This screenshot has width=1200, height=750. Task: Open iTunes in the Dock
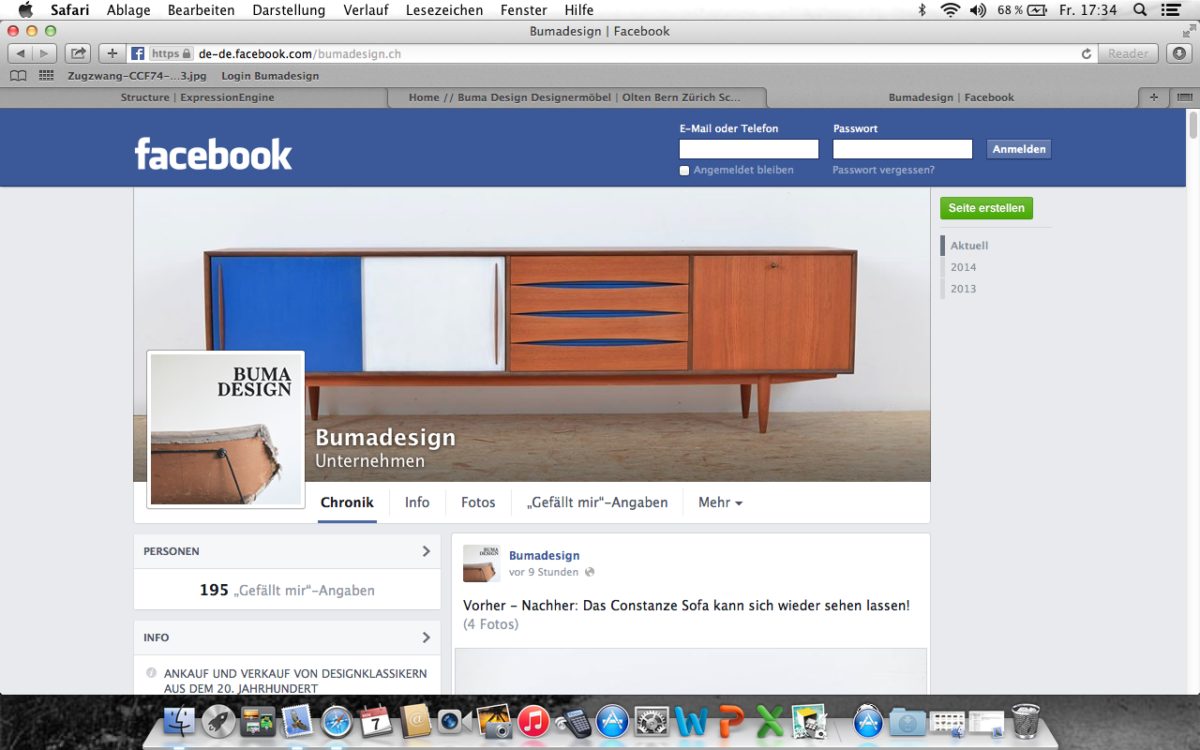pos(533,720)
